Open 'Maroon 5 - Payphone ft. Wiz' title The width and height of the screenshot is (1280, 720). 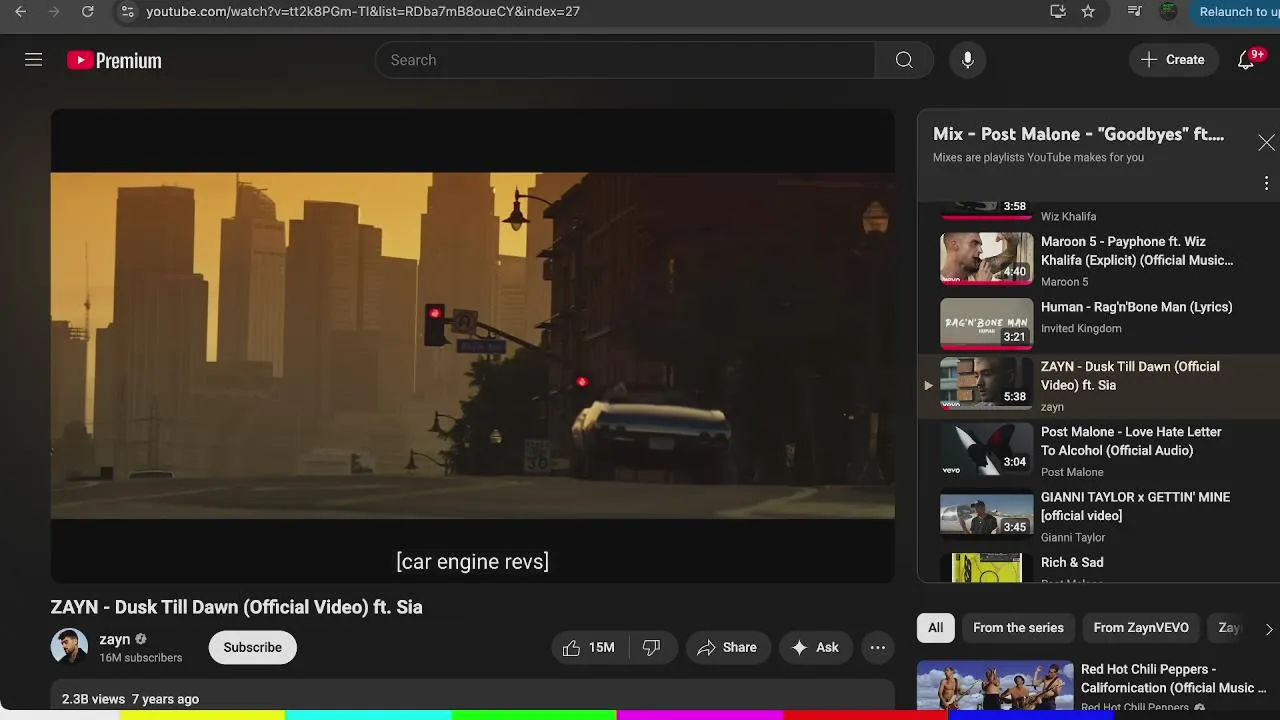pyautogui.click(x=1137, y=251)
